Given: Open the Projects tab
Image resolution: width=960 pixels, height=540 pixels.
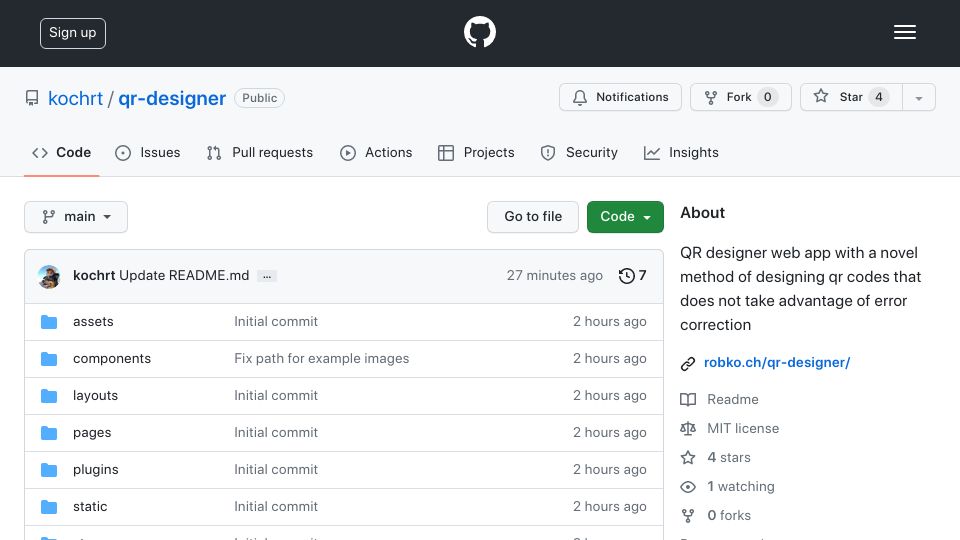Looking at the screenshot, I should pos(476,152).
